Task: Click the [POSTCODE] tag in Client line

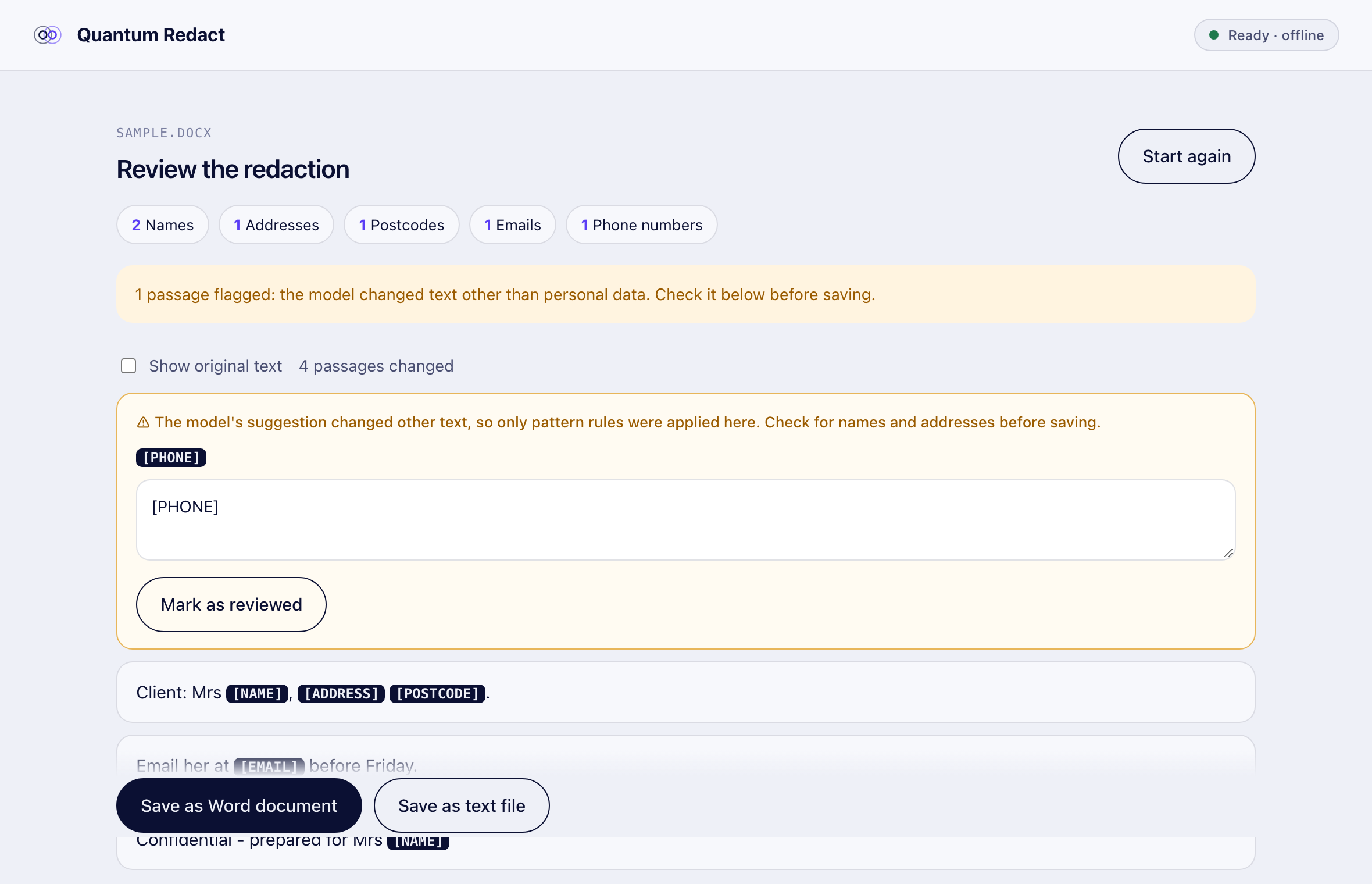Action: point(437,693)
